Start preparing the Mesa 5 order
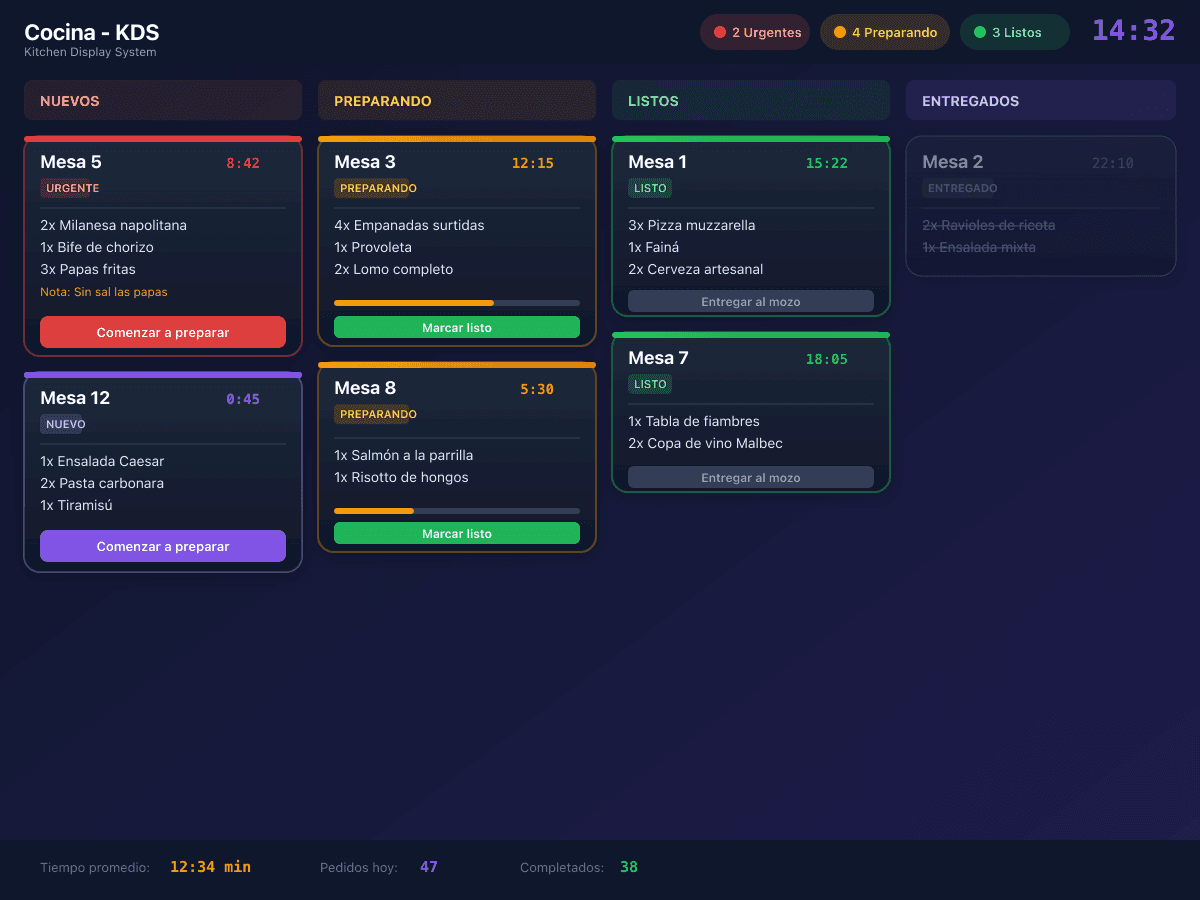 tap(163, 332)
